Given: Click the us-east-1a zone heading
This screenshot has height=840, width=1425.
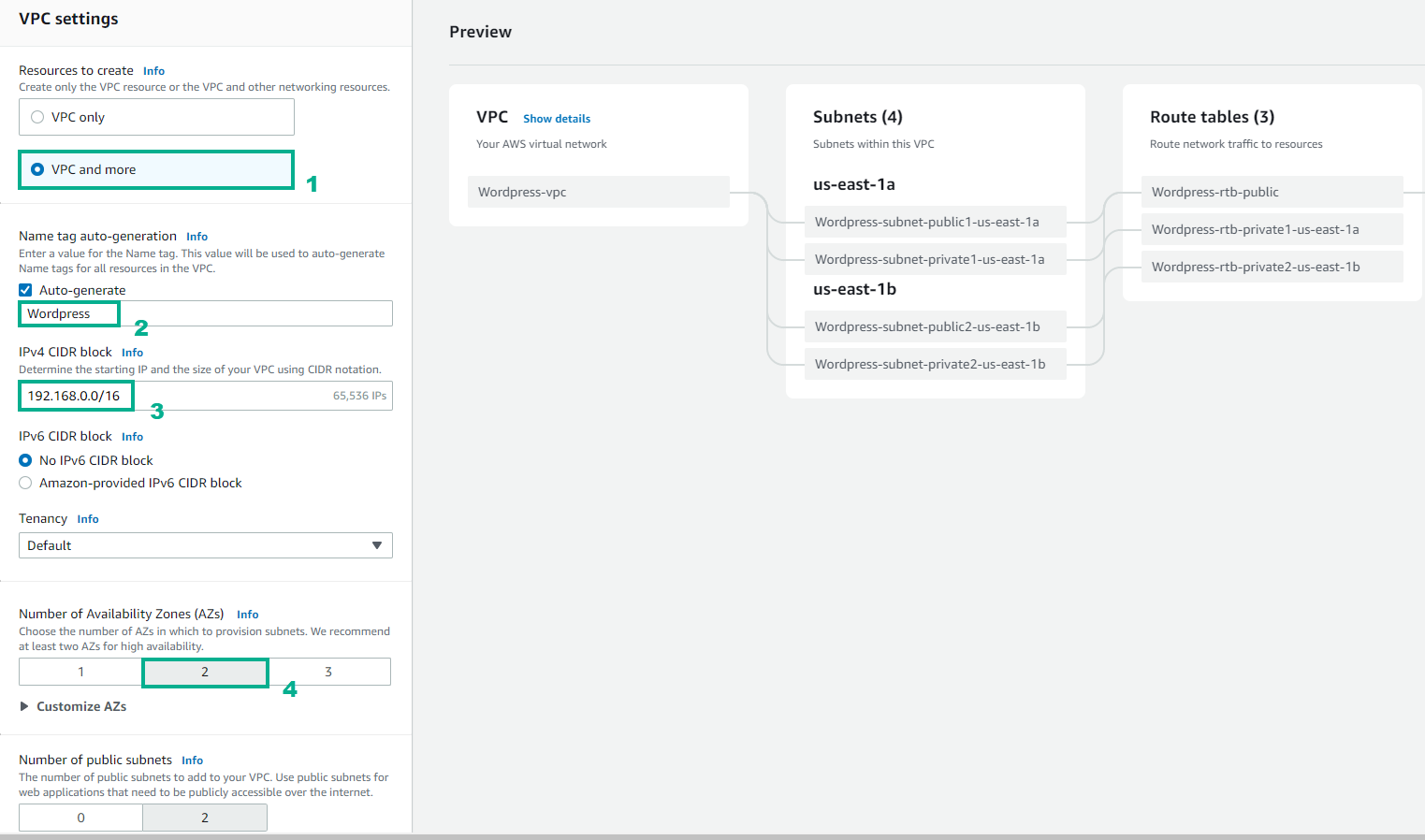Looking at the screenshot, I should [x=854, y=184].
